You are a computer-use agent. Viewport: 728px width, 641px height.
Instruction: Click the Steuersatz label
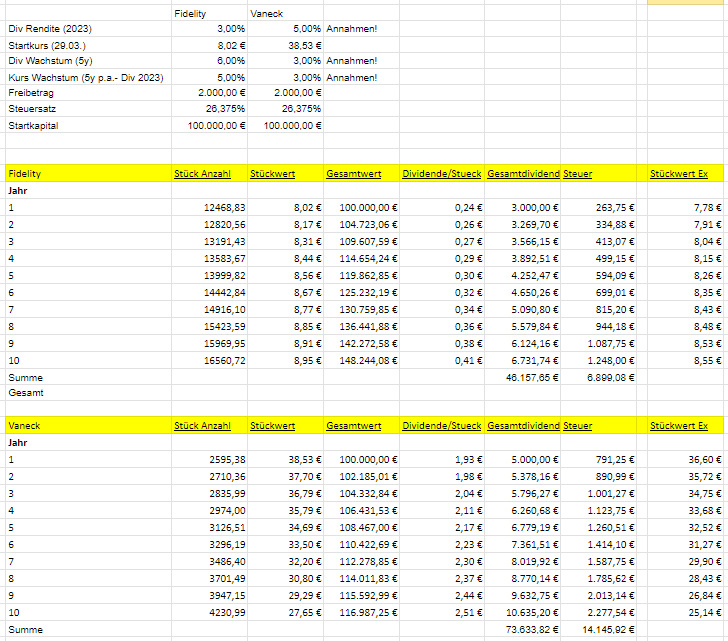coord(32,109)
